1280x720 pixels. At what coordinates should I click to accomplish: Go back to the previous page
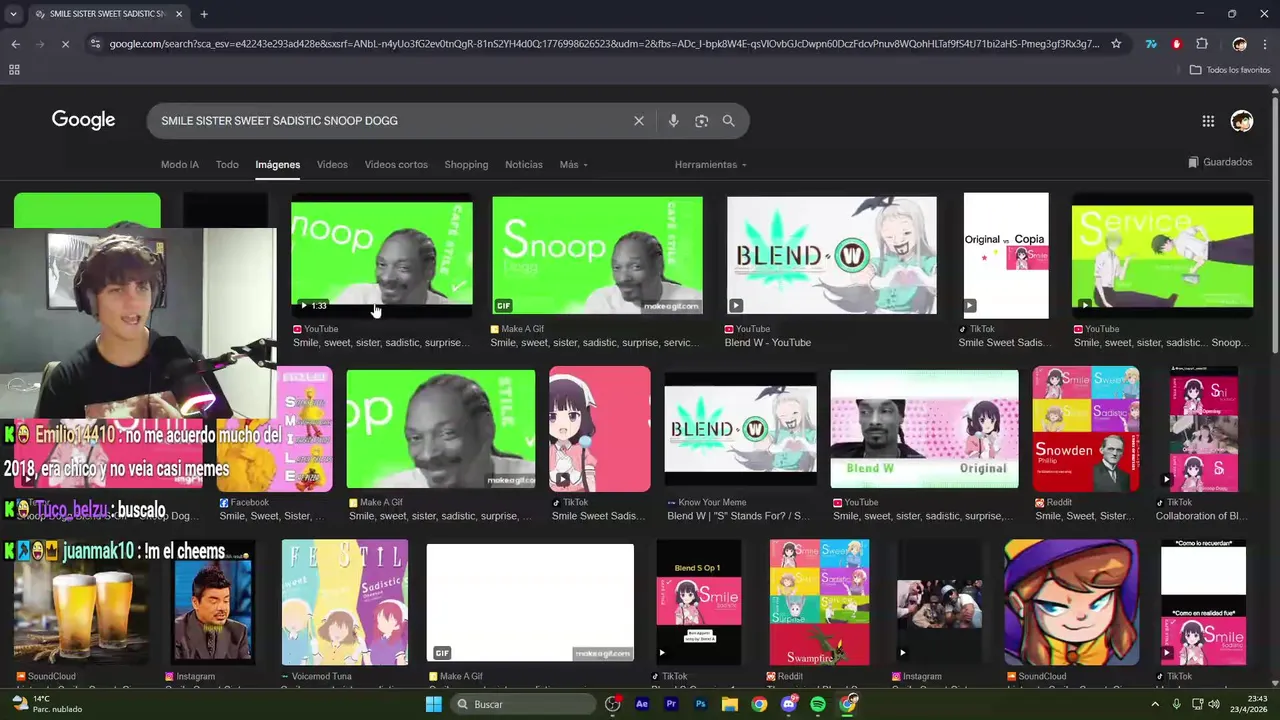click(15, 44)
